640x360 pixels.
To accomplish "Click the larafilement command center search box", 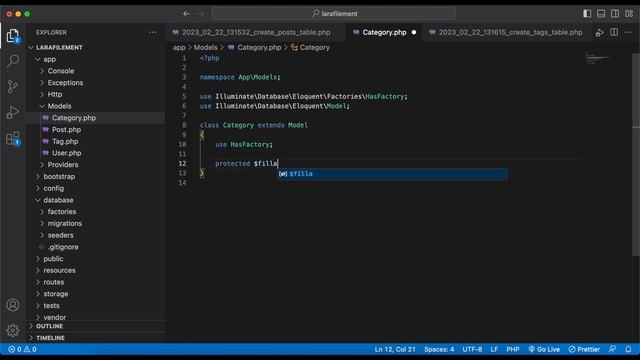I will tap(333, 13).
